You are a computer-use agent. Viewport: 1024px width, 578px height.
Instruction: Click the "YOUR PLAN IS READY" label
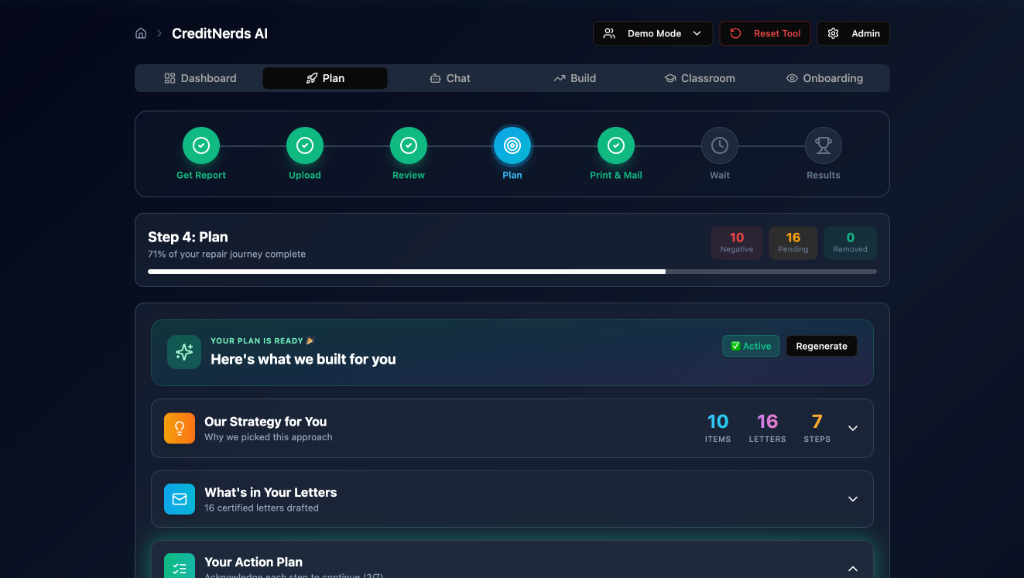(257, 341)
